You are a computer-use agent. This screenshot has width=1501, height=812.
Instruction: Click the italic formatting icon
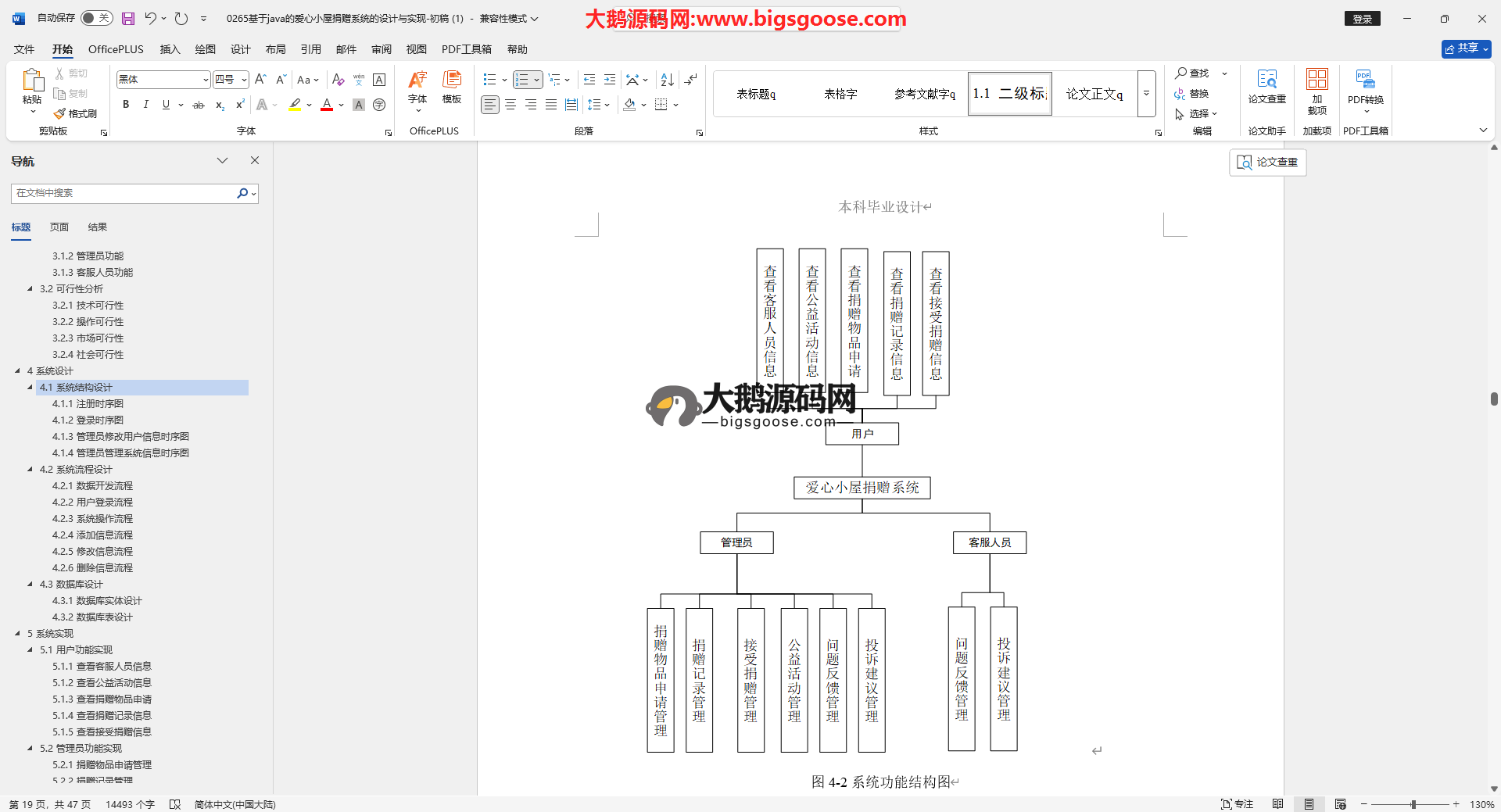[x=145, y=105]
